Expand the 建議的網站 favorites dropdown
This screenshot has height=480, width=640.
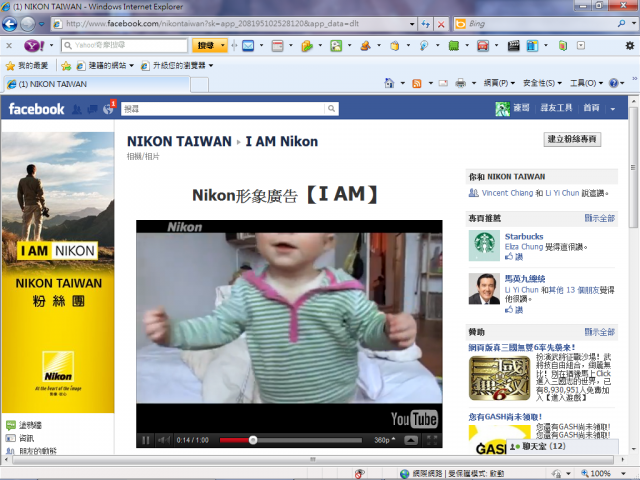tap(131, 66)
